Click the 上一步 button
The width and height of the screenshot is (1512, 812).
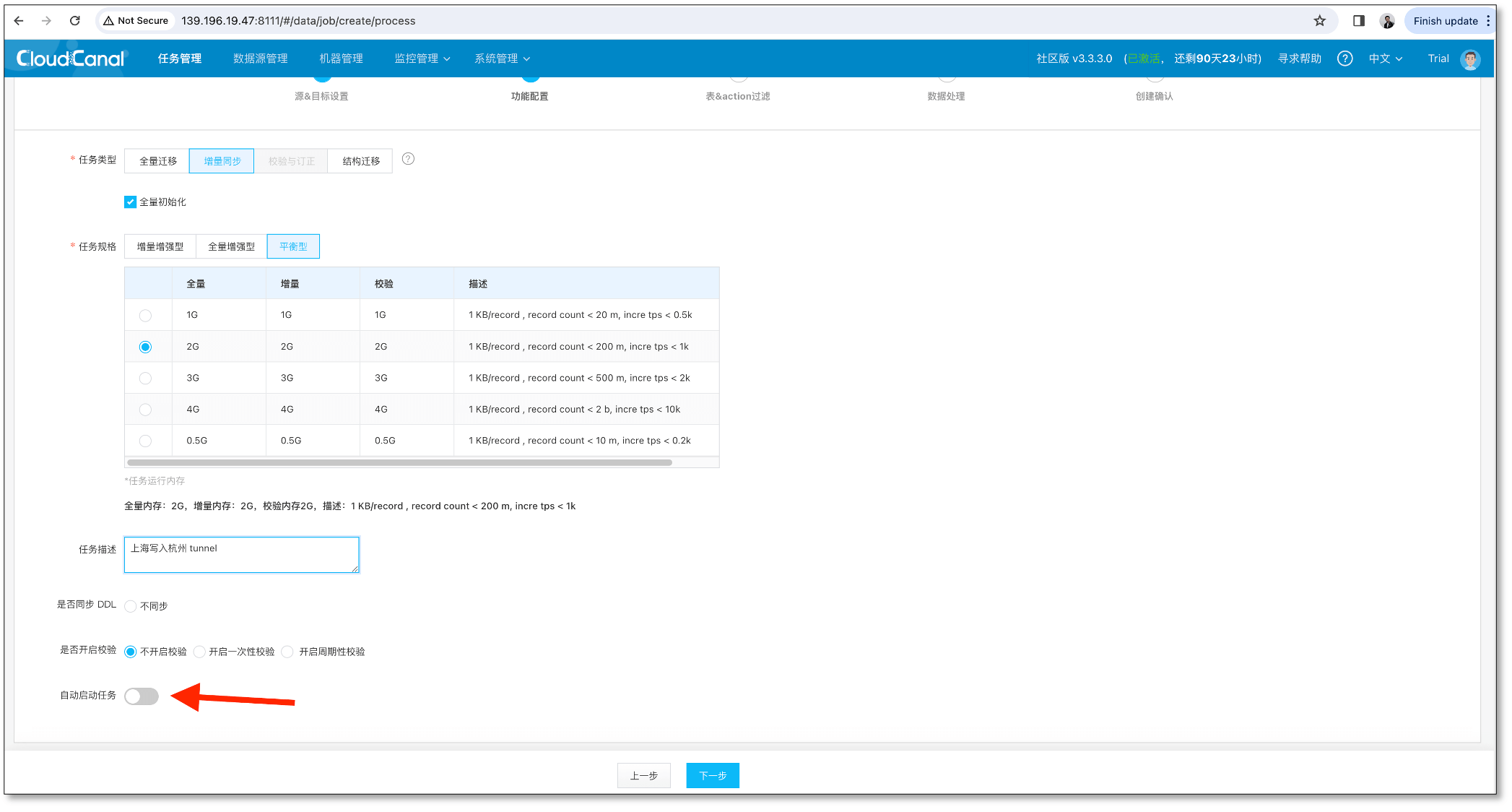click(643, 776)
